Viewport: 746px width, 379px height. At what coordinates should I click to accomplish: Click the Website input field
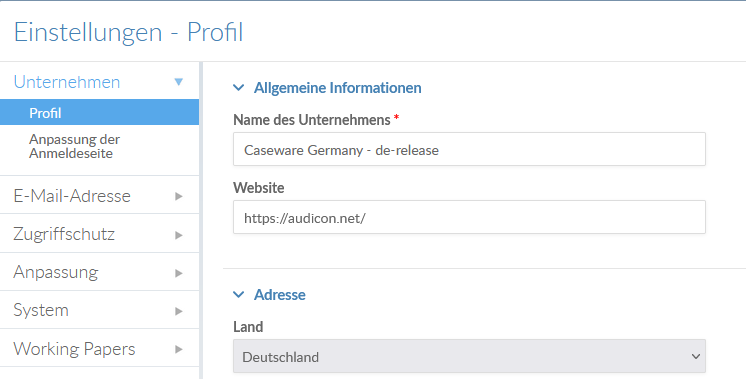(x=469, y=217)
